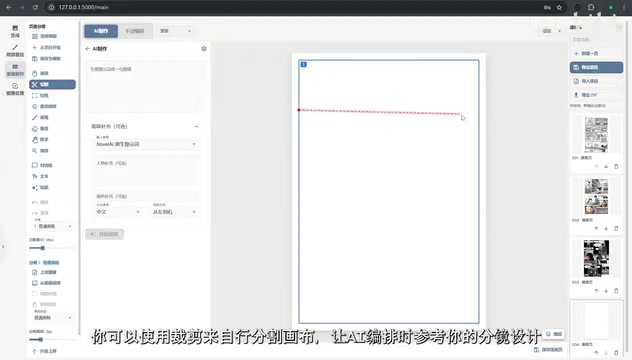Open the panel type dropdown above border slider
Viewport: 632px width, 360px height.
click(x=53, y=317)
